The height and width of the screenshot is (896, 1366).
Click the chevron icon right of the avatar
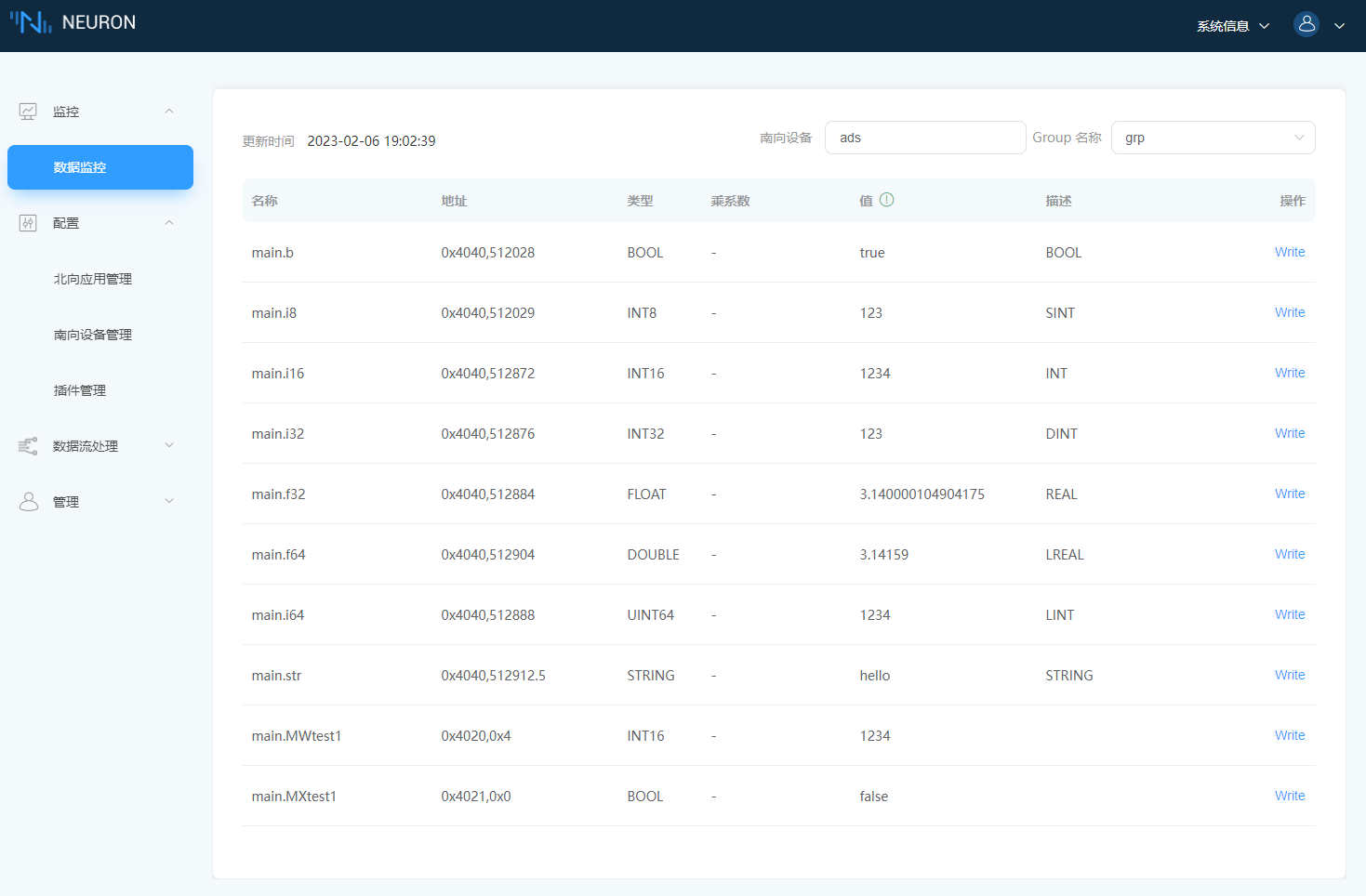1339,26
